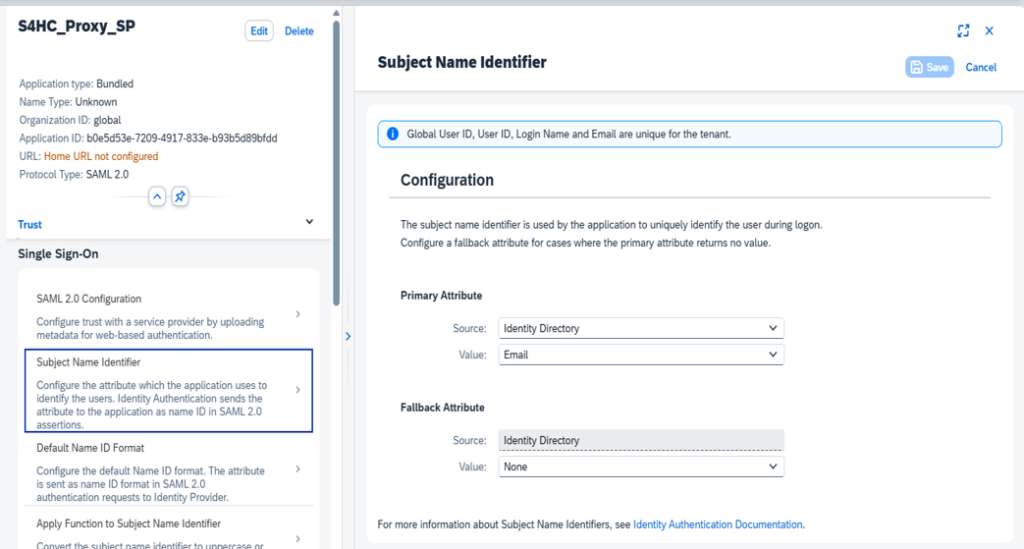Click the pin header icon

[x=180, y=196]
